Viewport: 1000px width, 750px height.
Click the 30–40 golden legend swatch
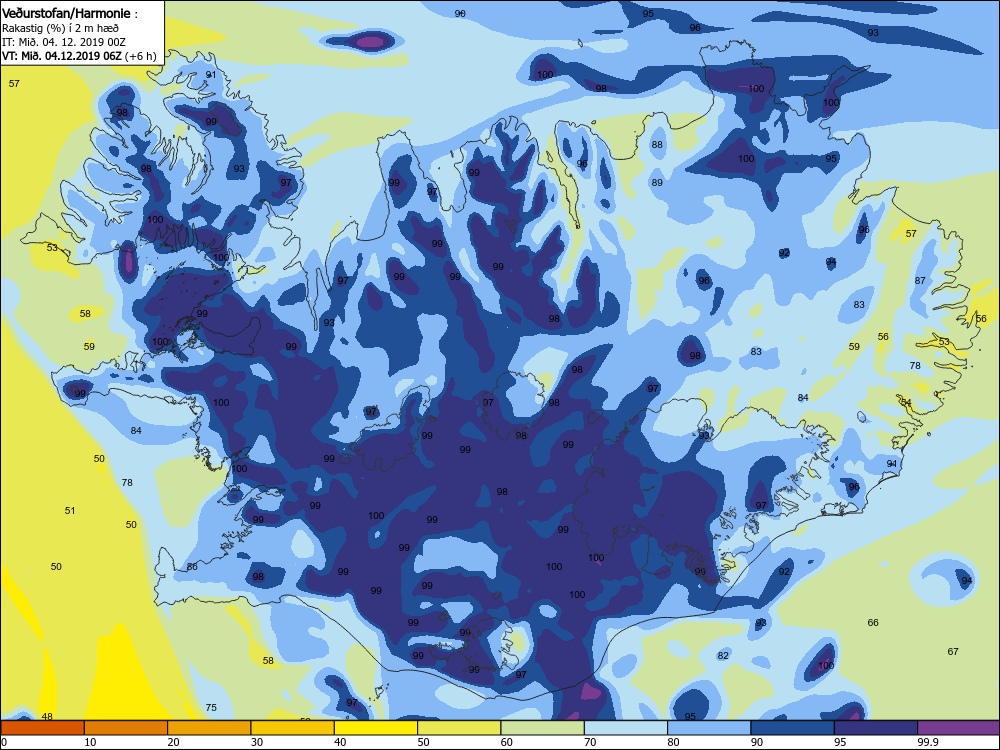click(293, 728)
